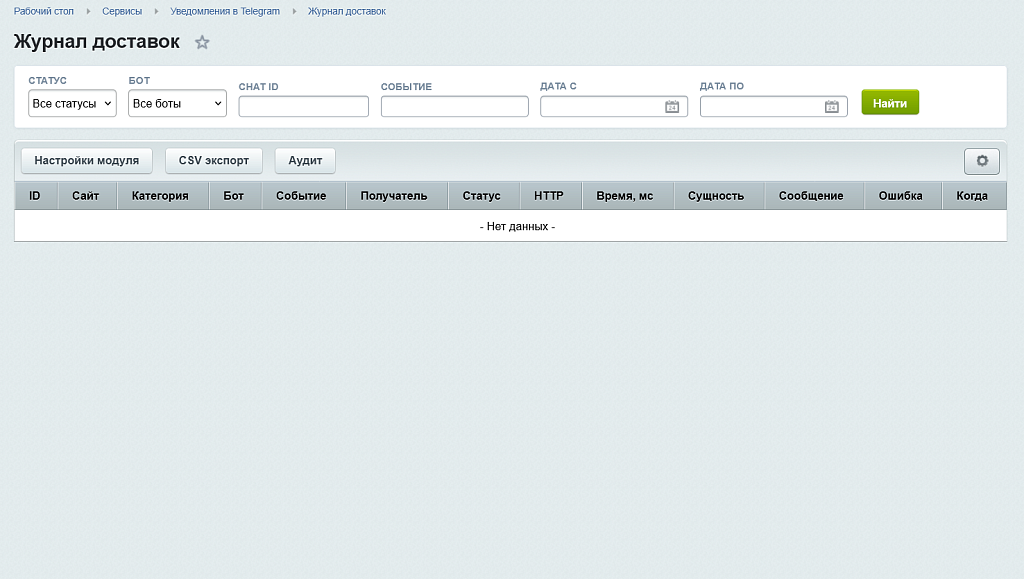Click the Дата с date input
The width and height of the screenshot is (1024, 579).
coord(601,106)
